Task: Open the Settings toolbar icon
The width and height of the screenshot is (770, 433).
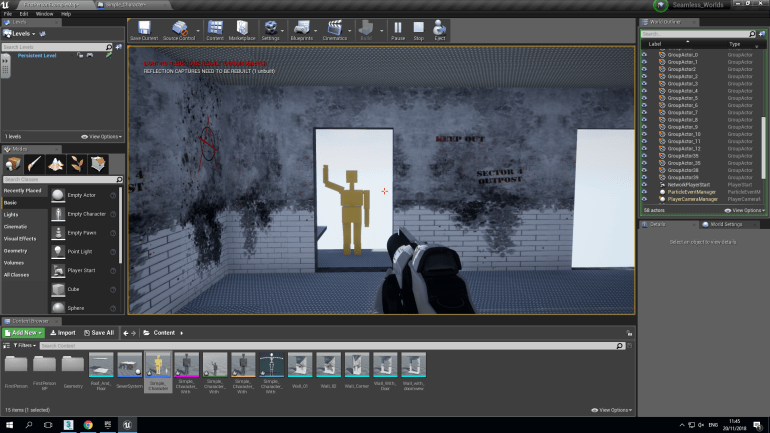Action: 270,30
